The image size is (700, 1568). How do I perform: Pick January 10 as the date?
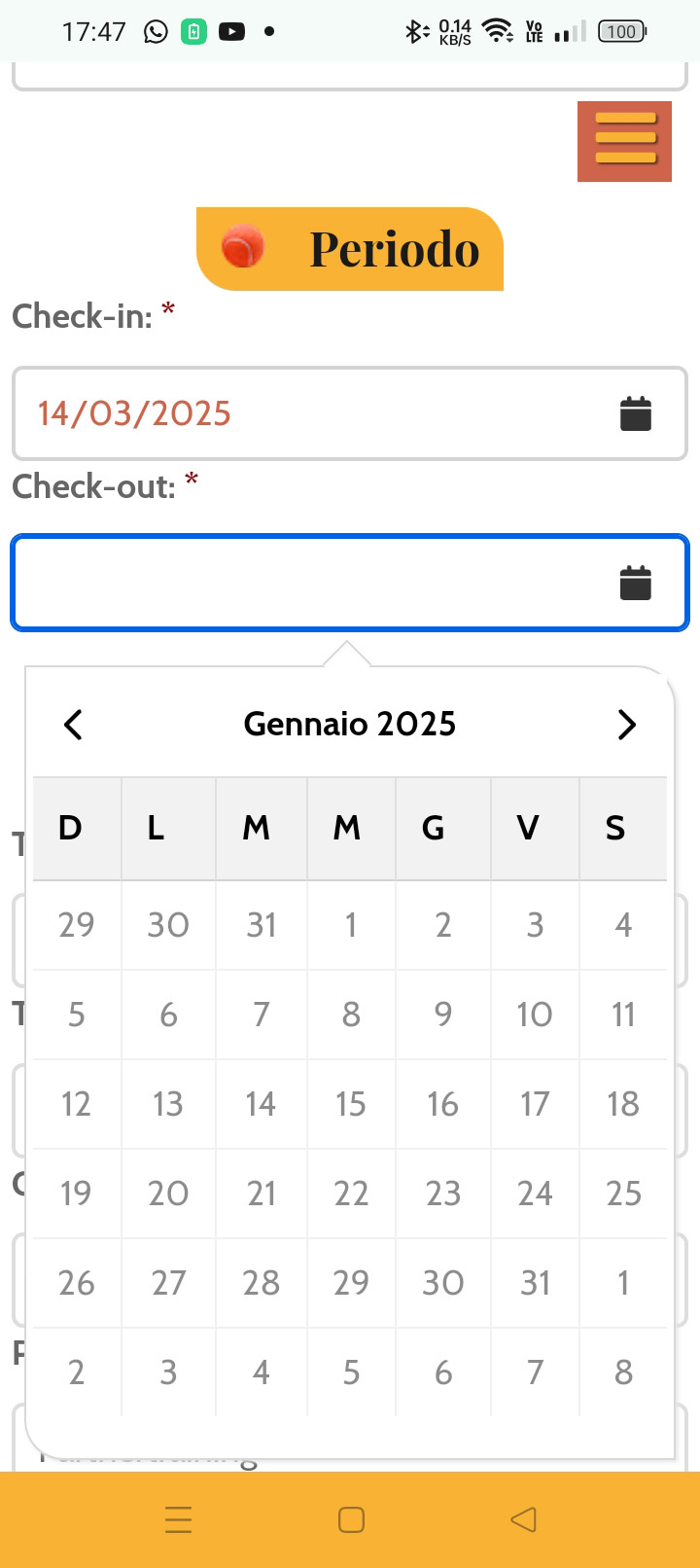pyautogui.click(x=535, y=1015)
